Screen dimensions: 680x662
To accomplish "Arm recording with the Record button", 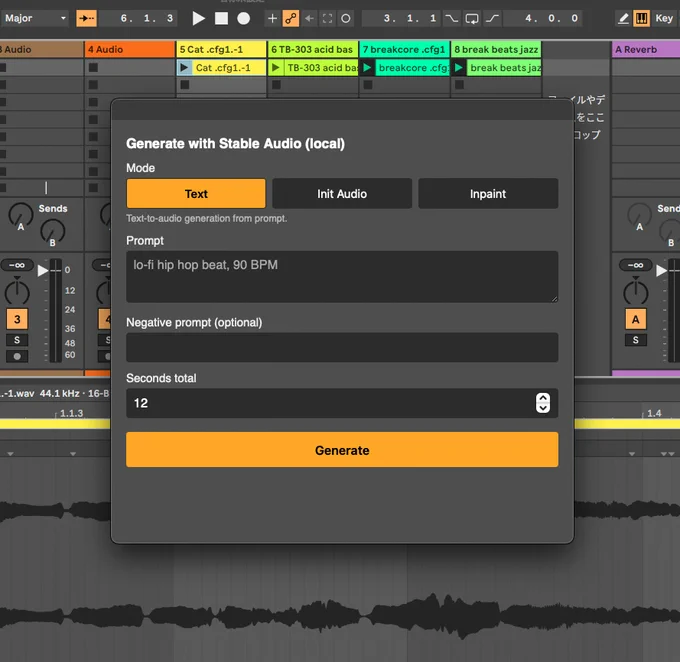I will point(244,18).
